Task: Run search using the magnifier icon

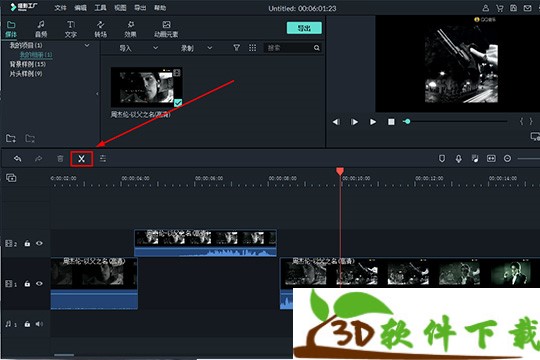Action: click(x=316, y=48)
